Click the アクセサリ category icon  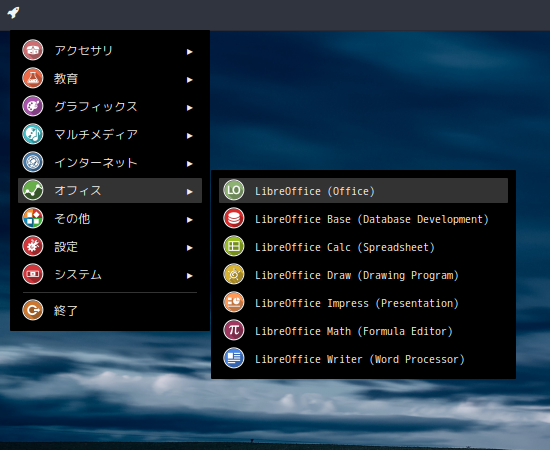point(33,50)
